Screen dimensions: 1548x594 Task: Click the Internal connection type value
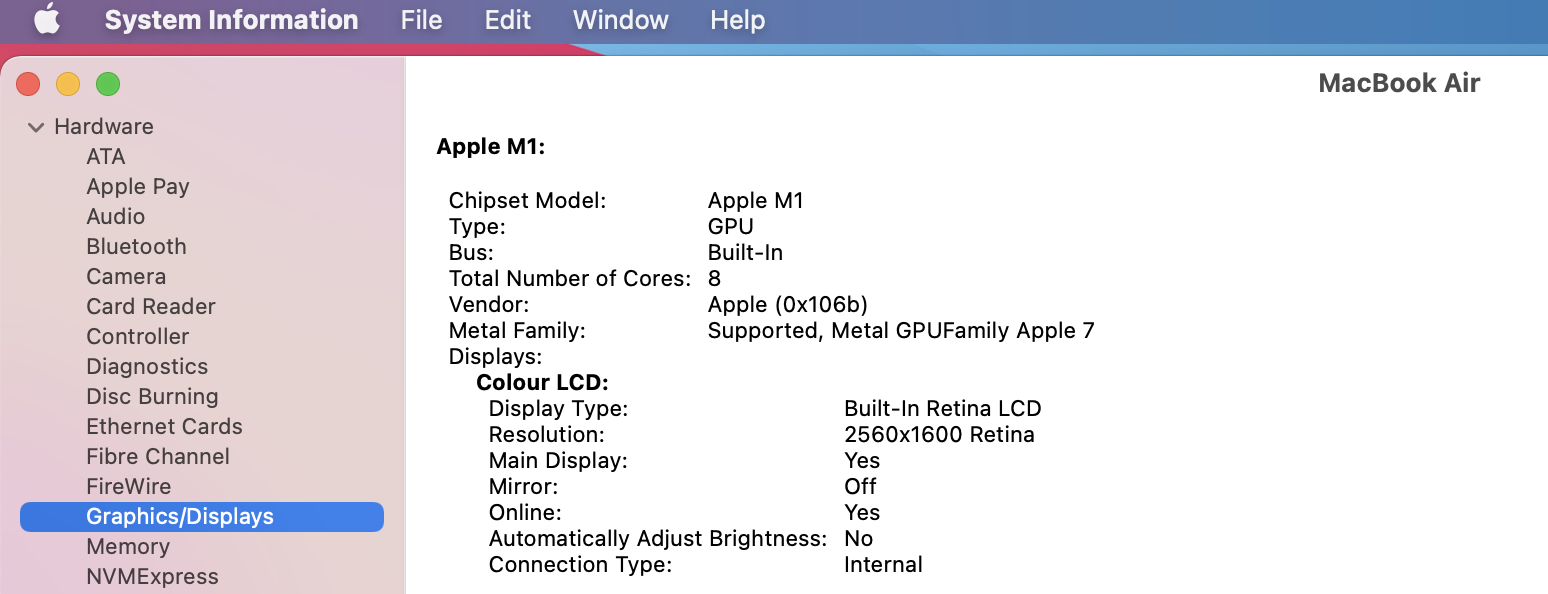pyautogui.click(x=883, y=564)
